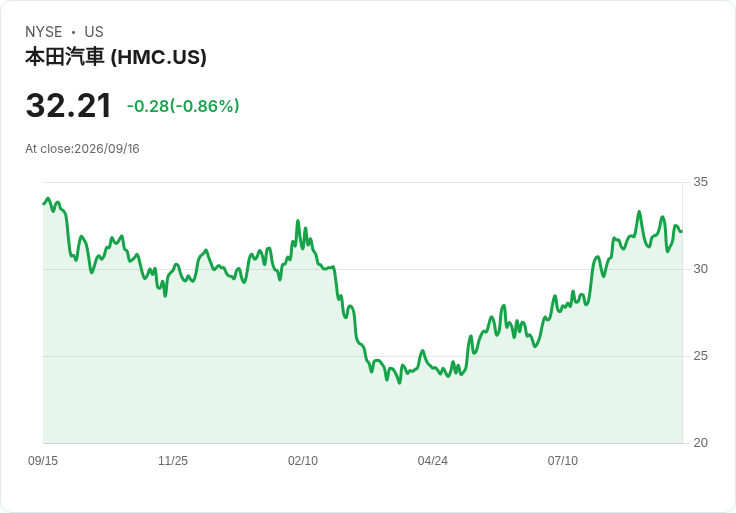Click the -0.28(-0.86%) price change
The height and width of the screenshot is (513, 736).
pyautogui.click(x=183, y=106)
